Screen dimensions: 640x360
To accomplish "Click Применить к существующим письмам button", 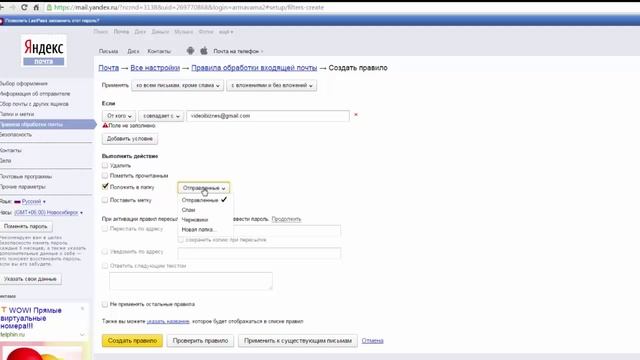I will point(298,340).
